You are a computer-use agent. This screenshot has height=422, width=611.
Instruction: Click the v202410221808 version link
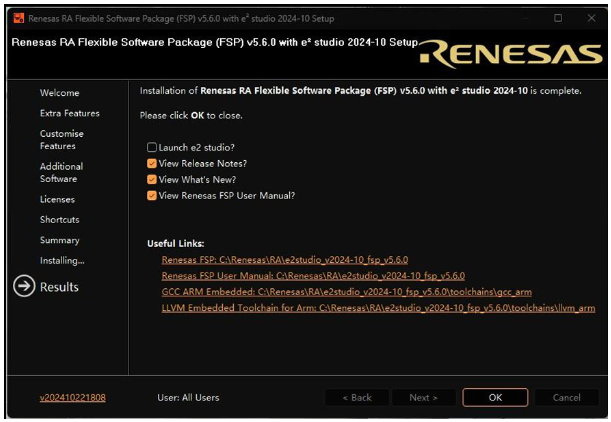pyautogui.click(x=72, y=397)
